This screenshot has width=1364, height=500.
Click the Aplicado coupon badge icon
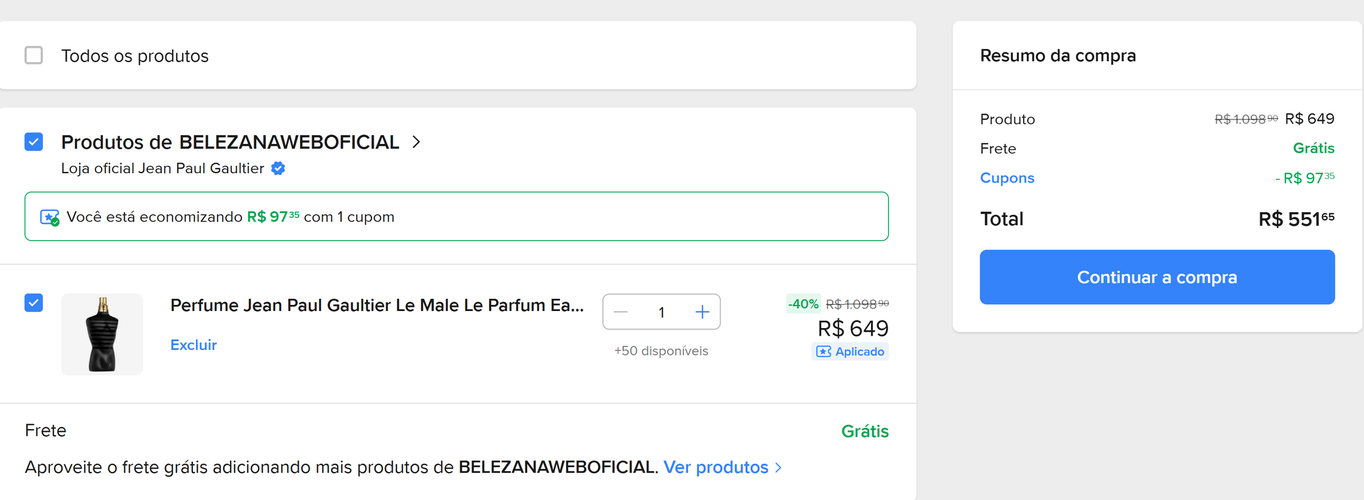824,352
